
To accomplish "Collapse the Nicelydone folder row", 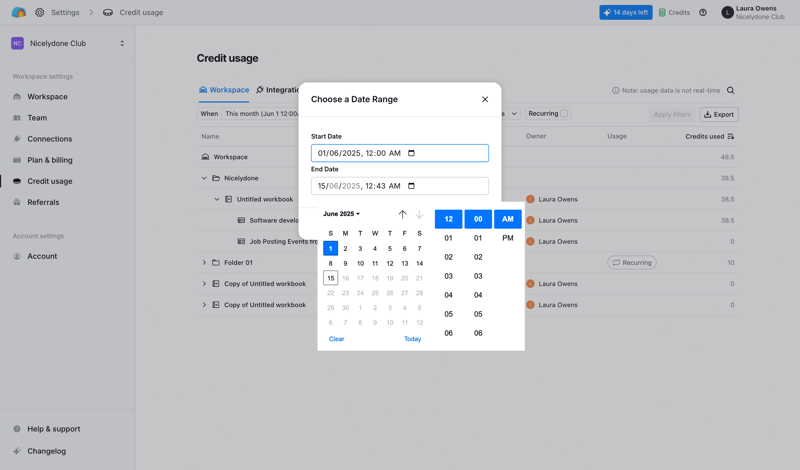I will (204, 178).
